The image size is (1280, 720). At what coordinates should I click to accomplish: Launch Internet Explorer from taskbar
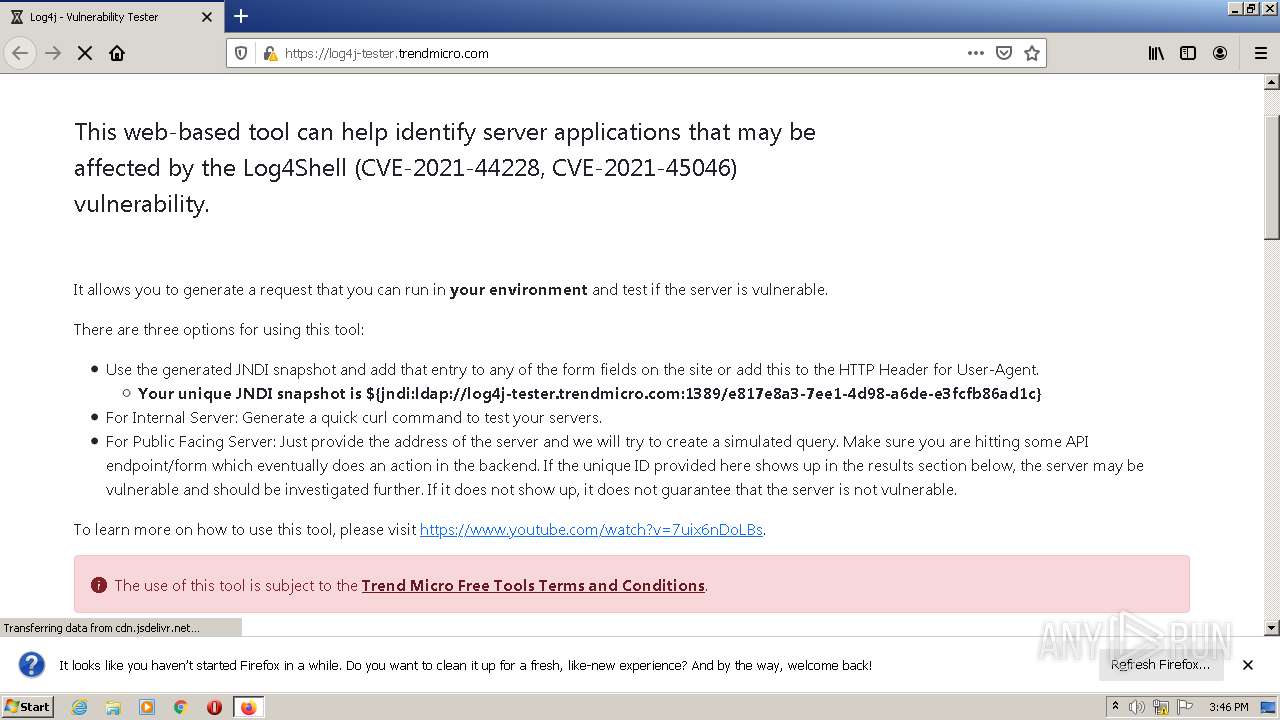coord(79,707)
